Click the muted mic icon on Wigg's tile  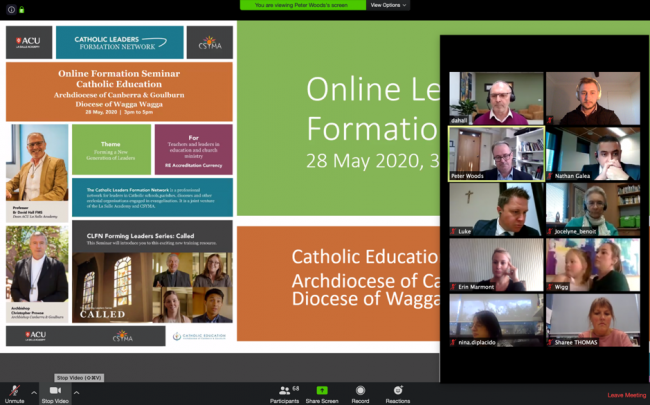550,287
